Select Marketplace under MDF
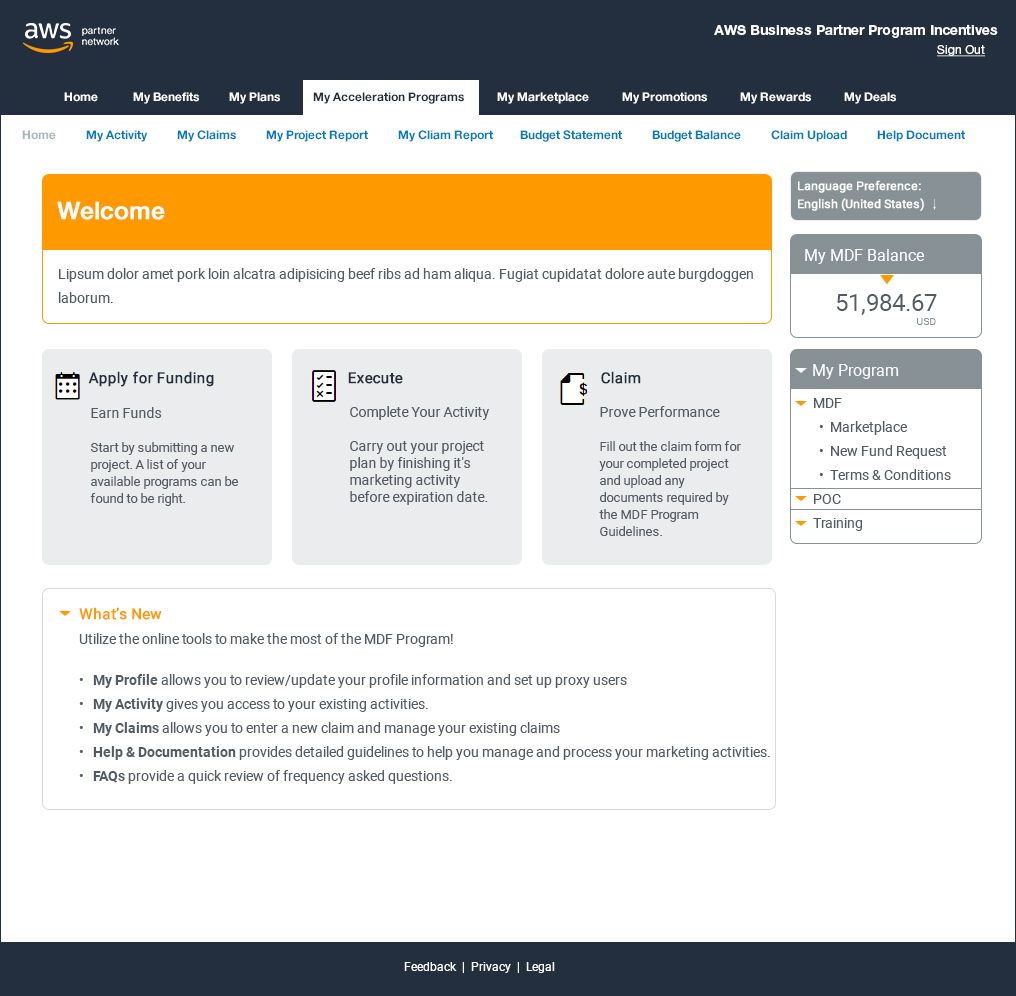Viewport: 1016px width, 996px height. (868, 427)
